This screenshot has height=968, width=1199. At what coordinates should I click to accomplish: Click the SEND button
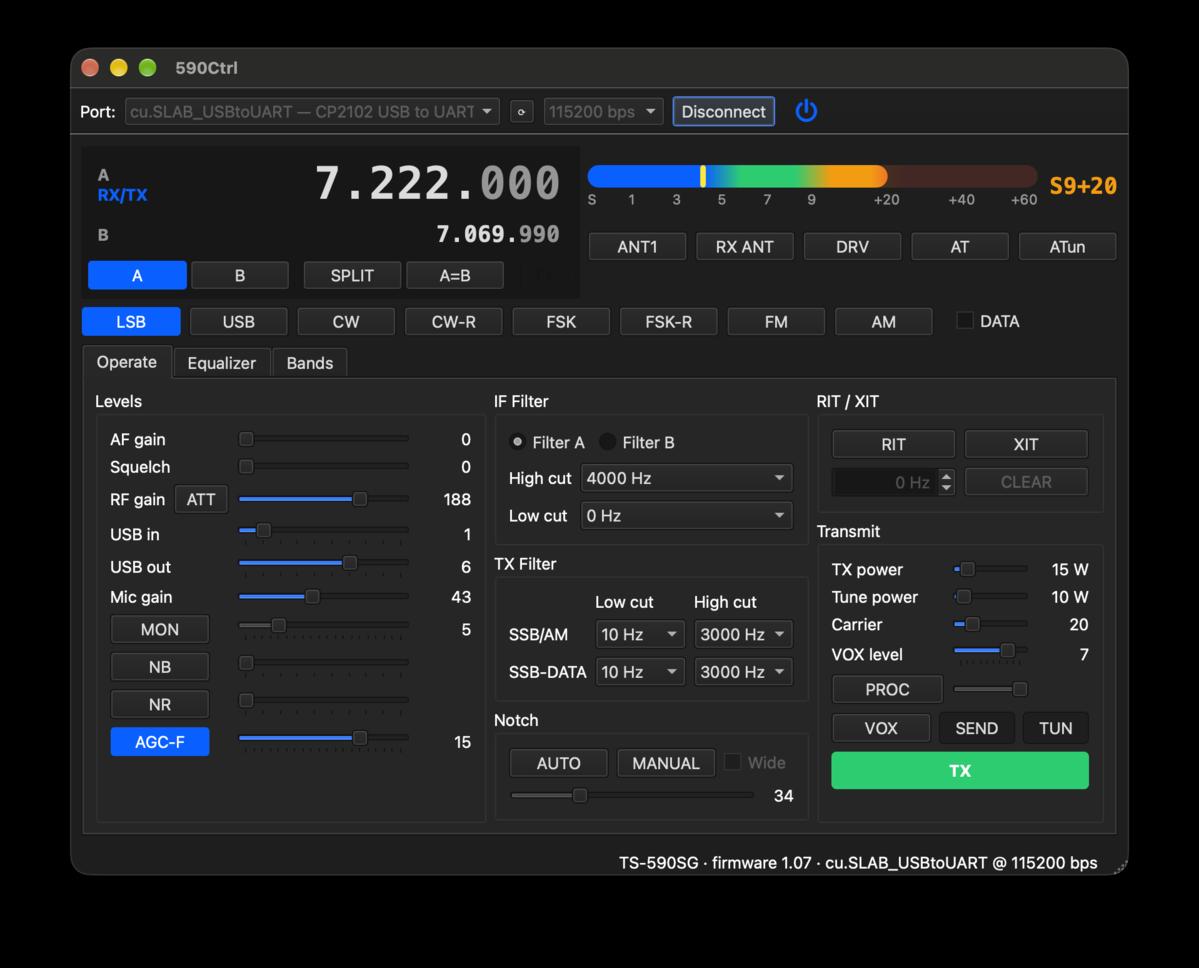click(x=976, y=728)
